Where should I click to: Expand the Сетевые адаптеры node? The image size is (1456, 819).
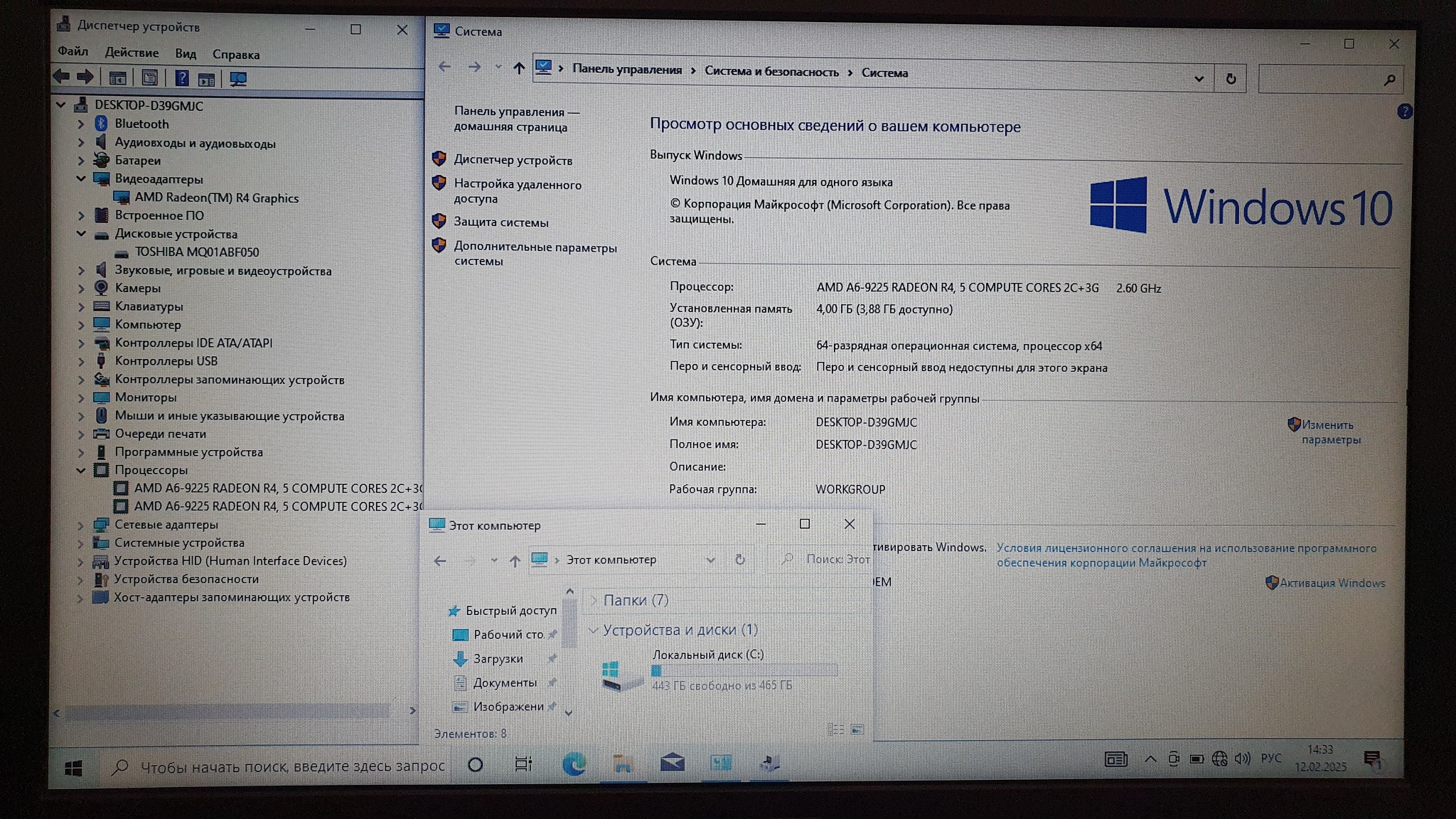click(80, 525)
